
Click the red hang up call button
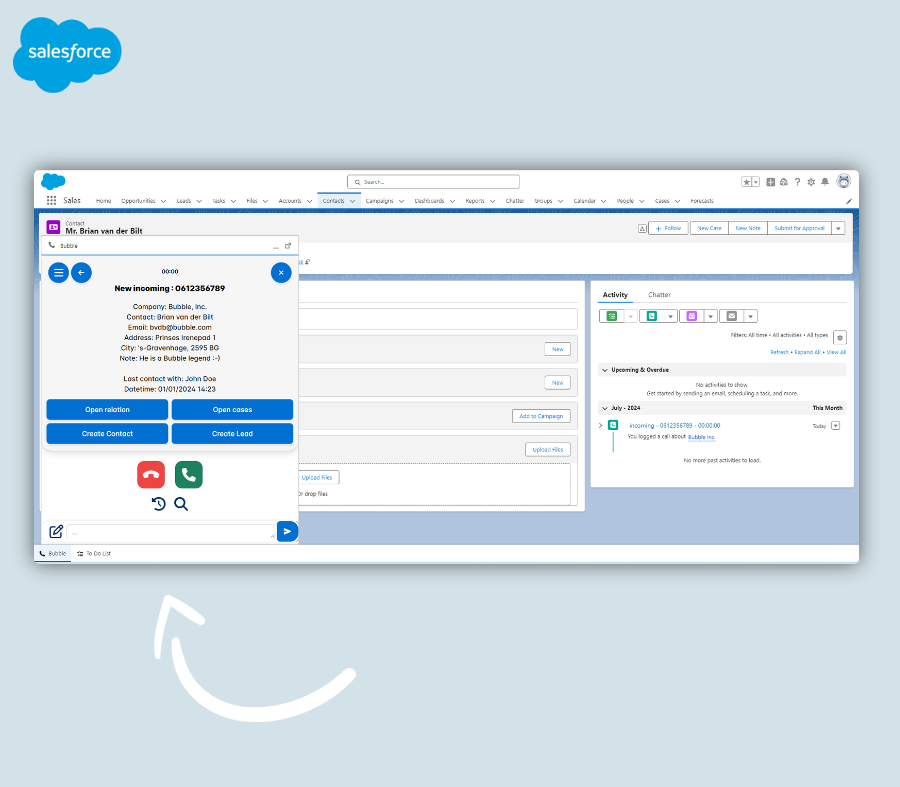pos(151,475)
